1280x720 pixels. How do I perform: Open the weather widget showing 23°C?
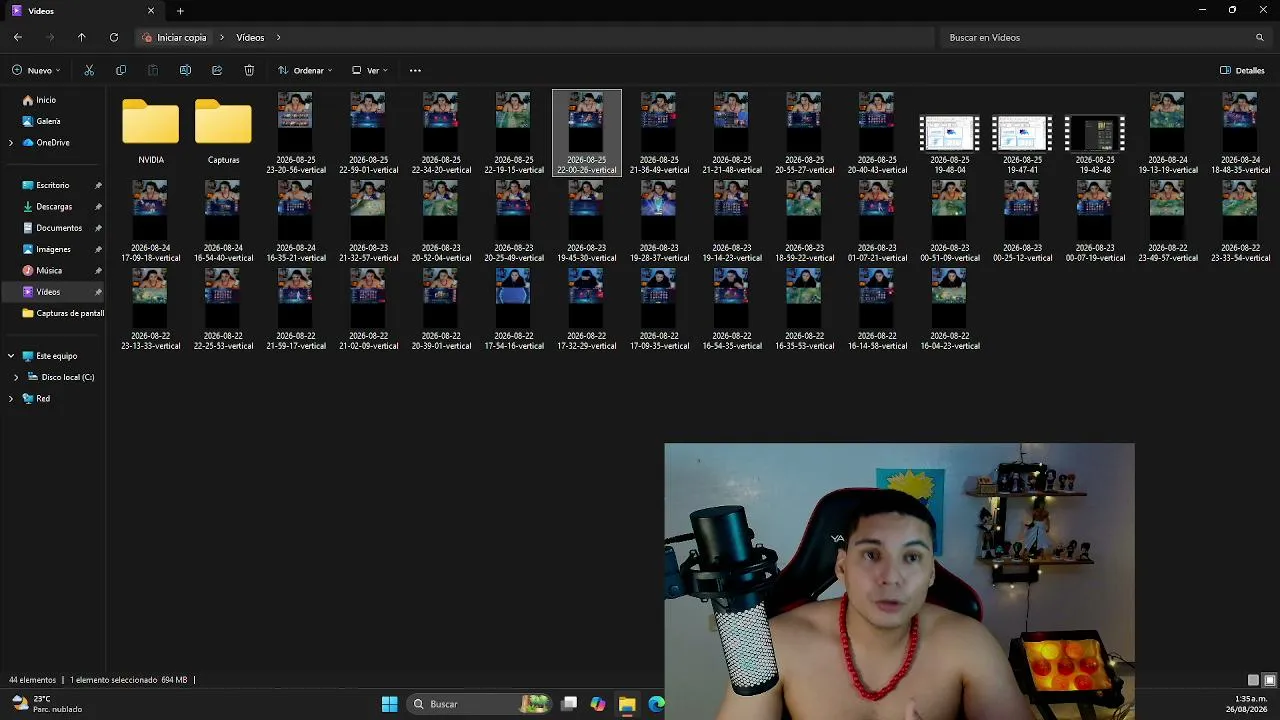point(46,704)
